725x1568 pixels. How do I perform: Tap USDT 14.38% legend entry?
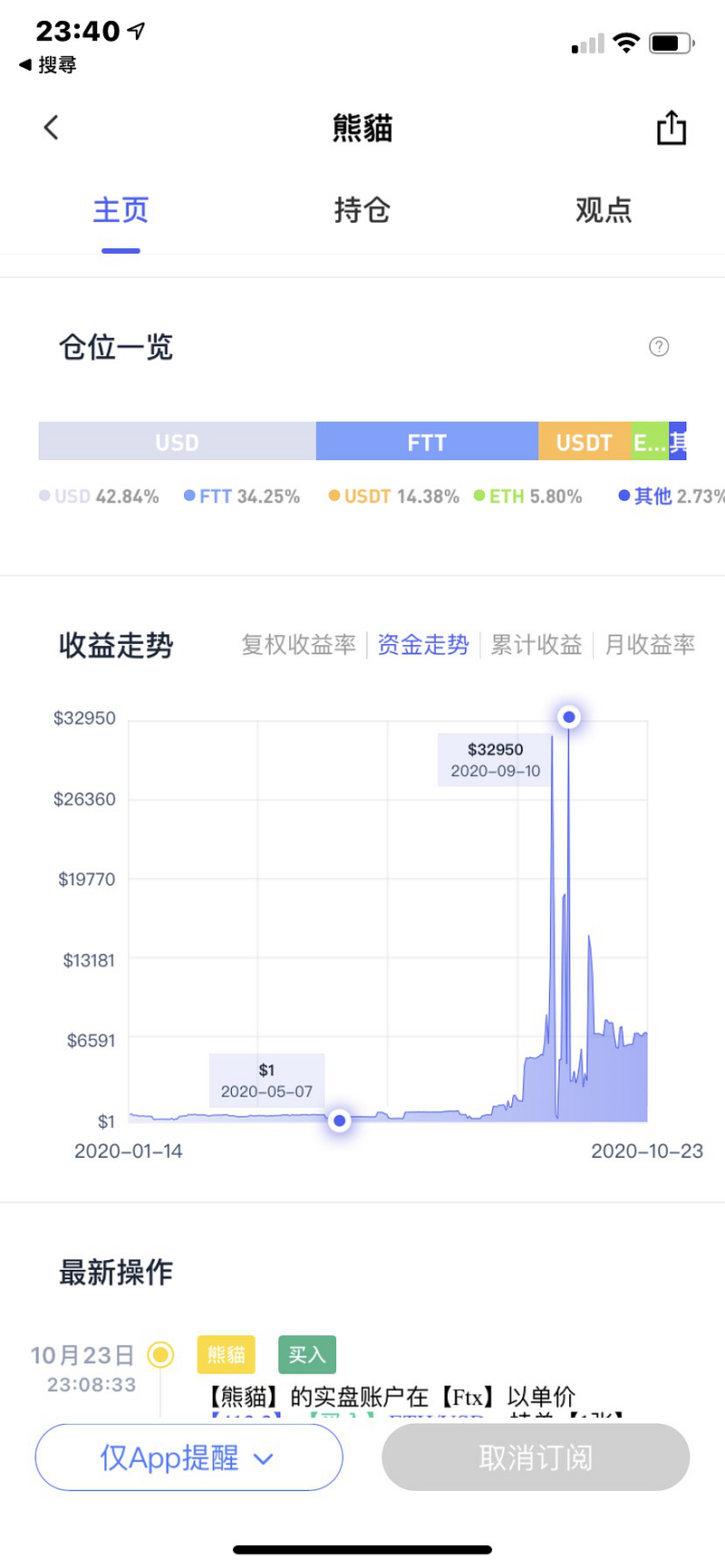(394, 496)
